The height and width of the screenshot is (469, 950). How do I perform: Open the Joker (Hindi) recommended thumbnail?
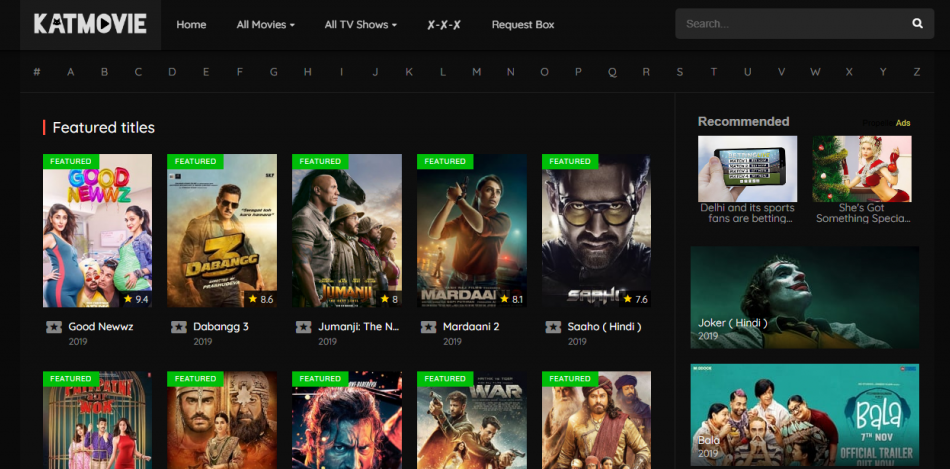(x=804, y=297)
